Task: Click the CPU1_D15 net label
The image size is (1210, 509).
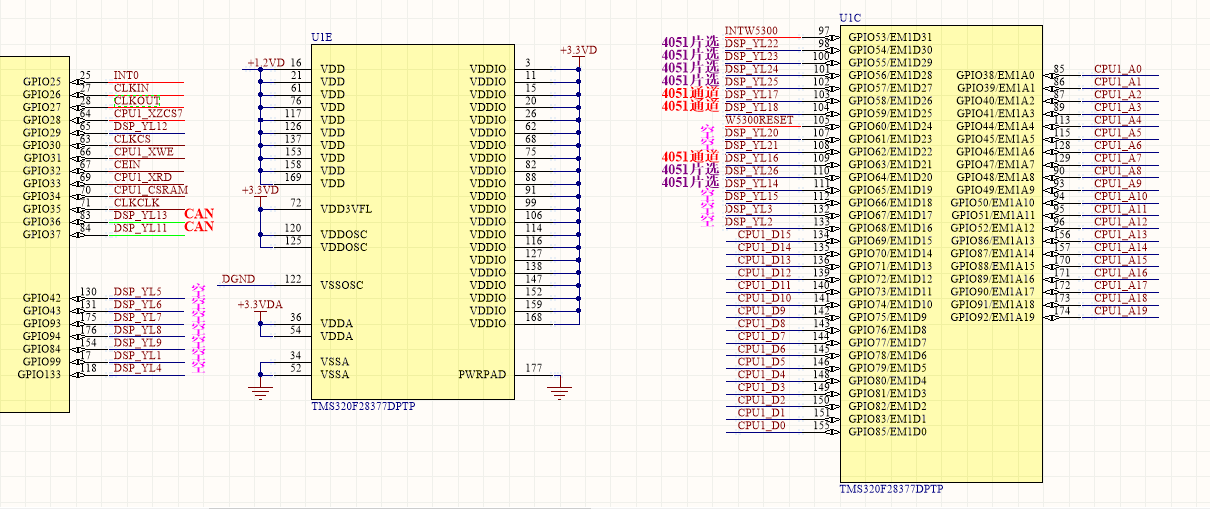Action: [x=765, y=235]
